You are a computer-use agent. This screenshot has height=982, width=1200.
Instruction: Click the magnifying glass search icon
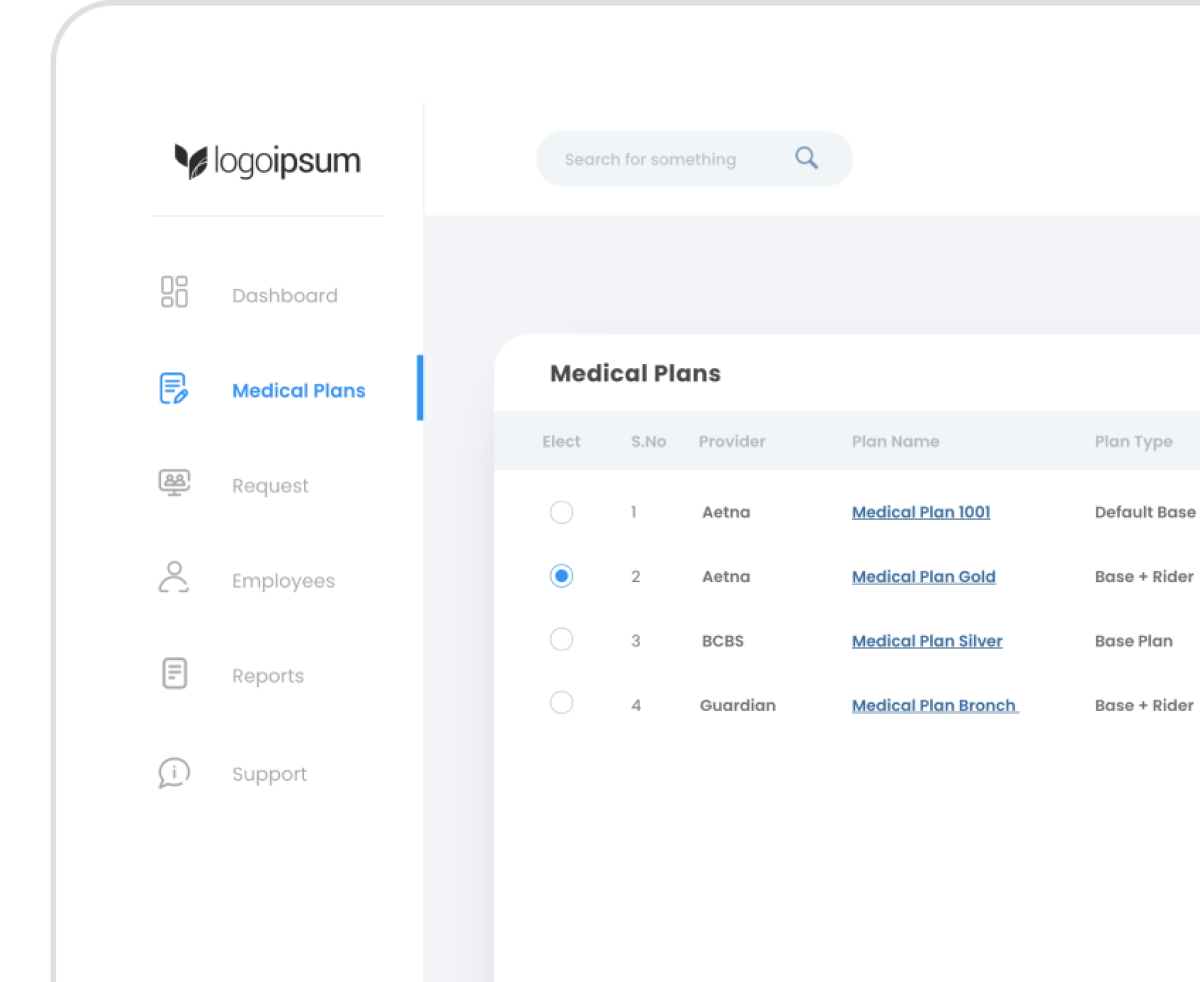tap(806, 158)
